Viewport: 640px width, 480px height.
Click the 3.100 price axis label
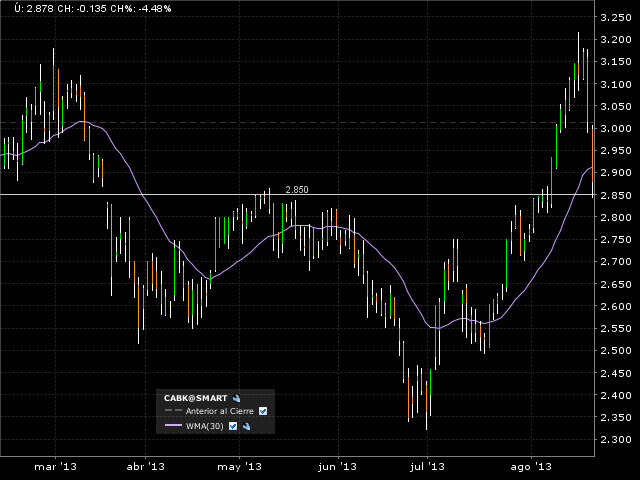pyautogui.click(x=616, y=84)
